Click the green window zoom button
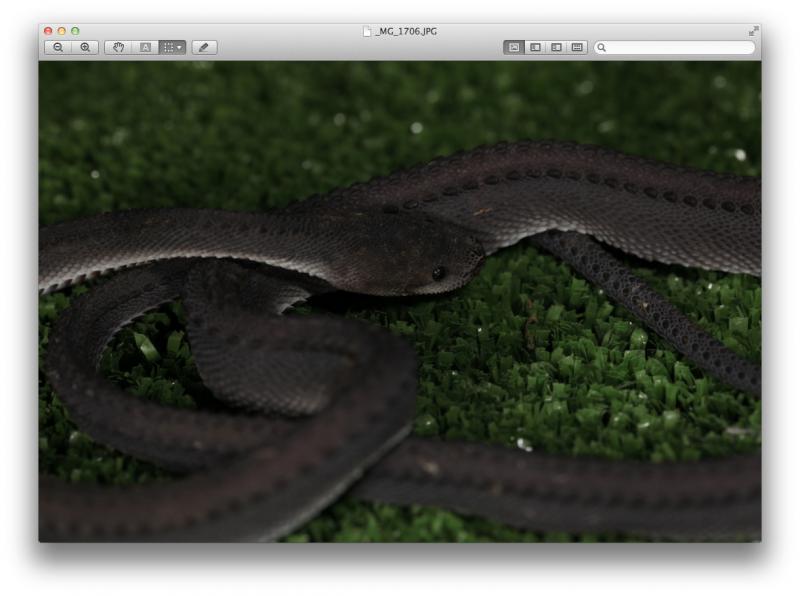The height and width of the screenshot is (596, 800). (75, 31)
